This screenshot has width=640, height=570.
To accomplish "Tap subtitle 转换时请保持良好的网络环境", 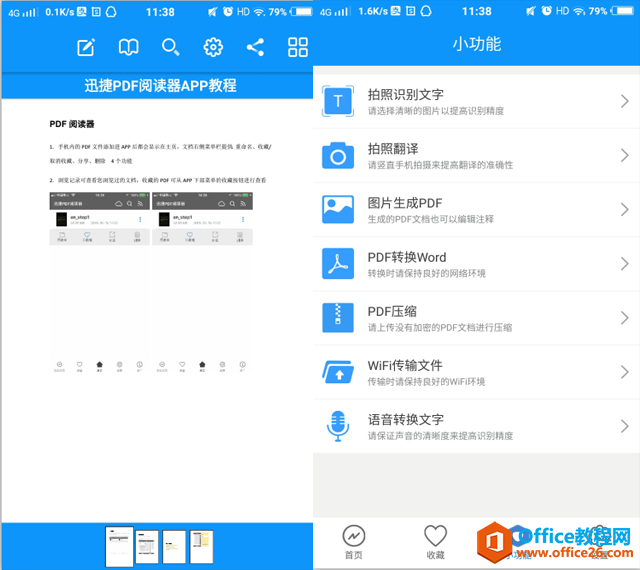I will tap(427, 274).
